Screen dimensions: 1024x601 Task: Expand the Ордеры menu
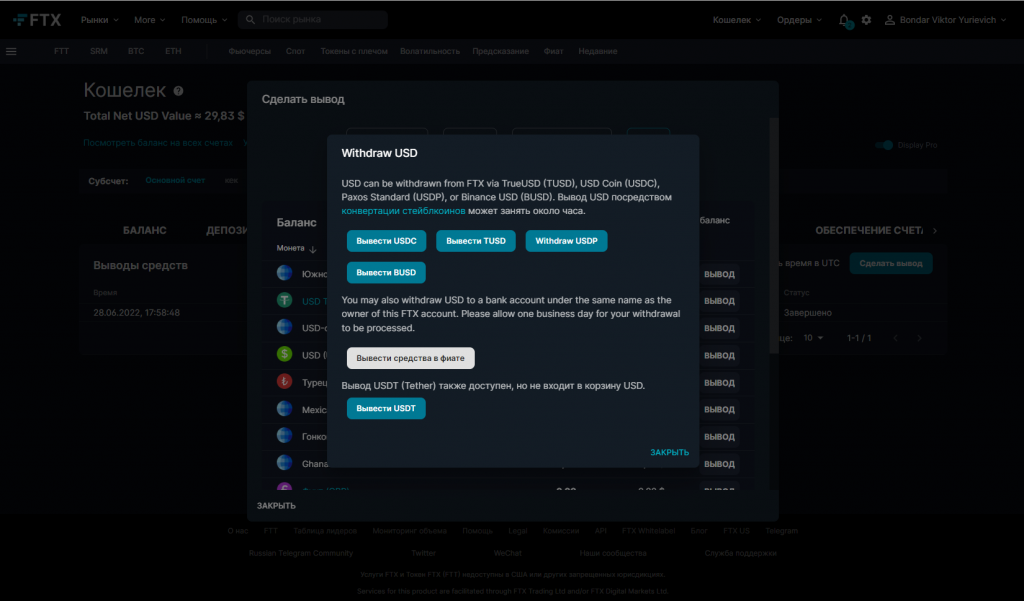click(799, 20)
